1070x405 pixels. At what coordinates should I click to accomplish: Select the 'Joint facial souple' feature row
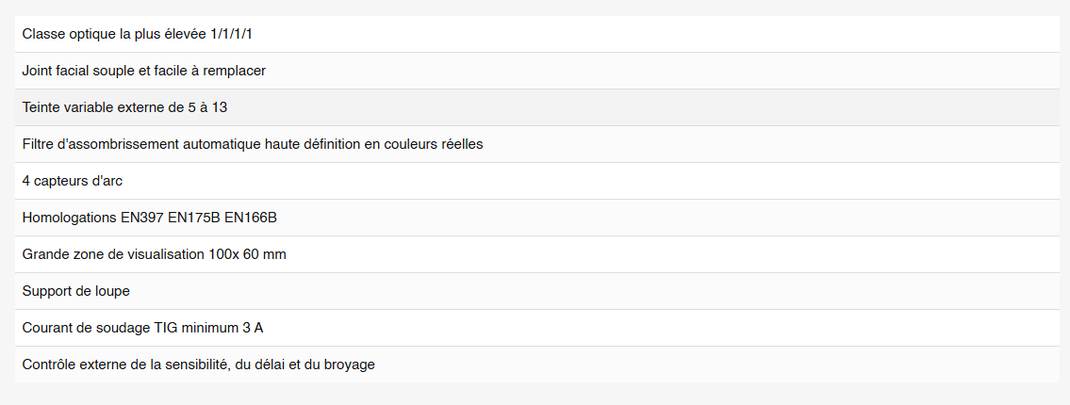(x=536, y=71)
